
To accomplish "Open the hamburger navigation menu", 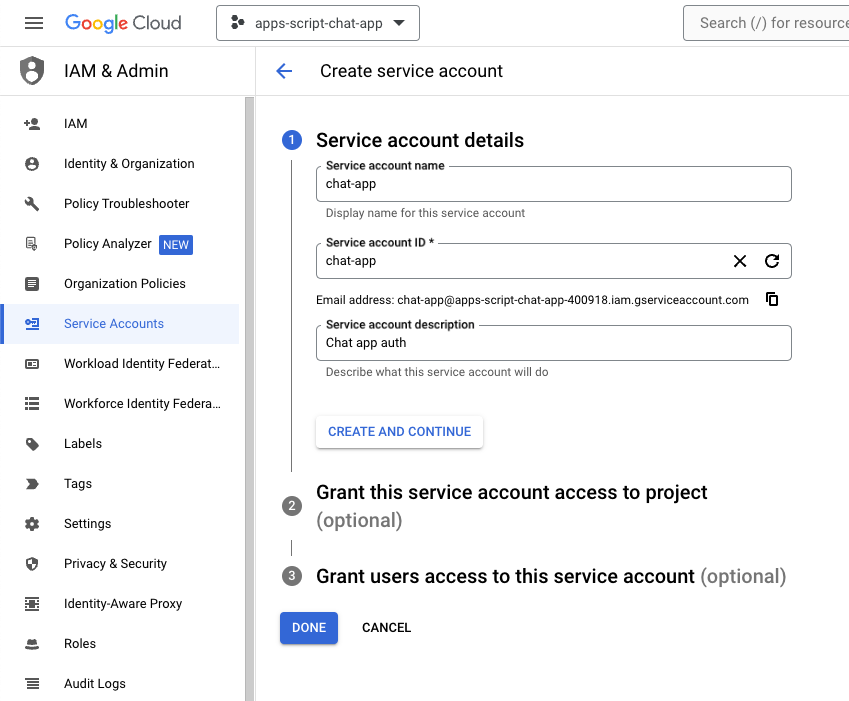I will pyautogui.click(x=34, y=23).
